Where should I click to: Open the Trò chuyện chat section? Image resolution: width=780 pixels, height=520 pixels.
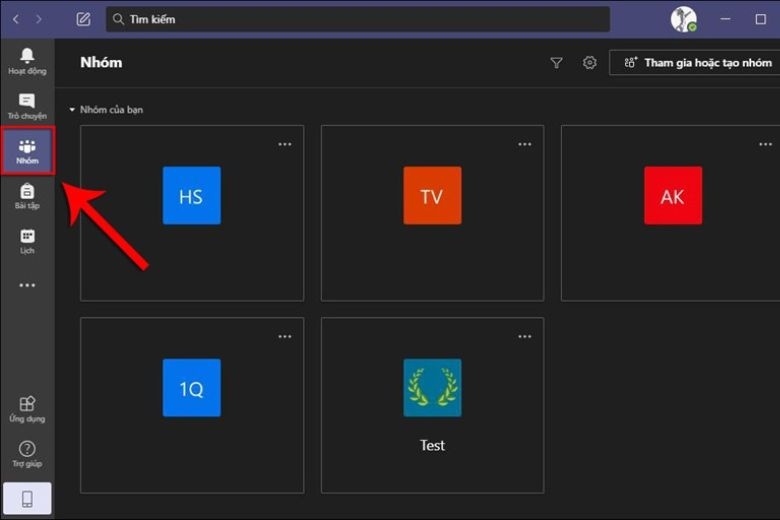27,106
